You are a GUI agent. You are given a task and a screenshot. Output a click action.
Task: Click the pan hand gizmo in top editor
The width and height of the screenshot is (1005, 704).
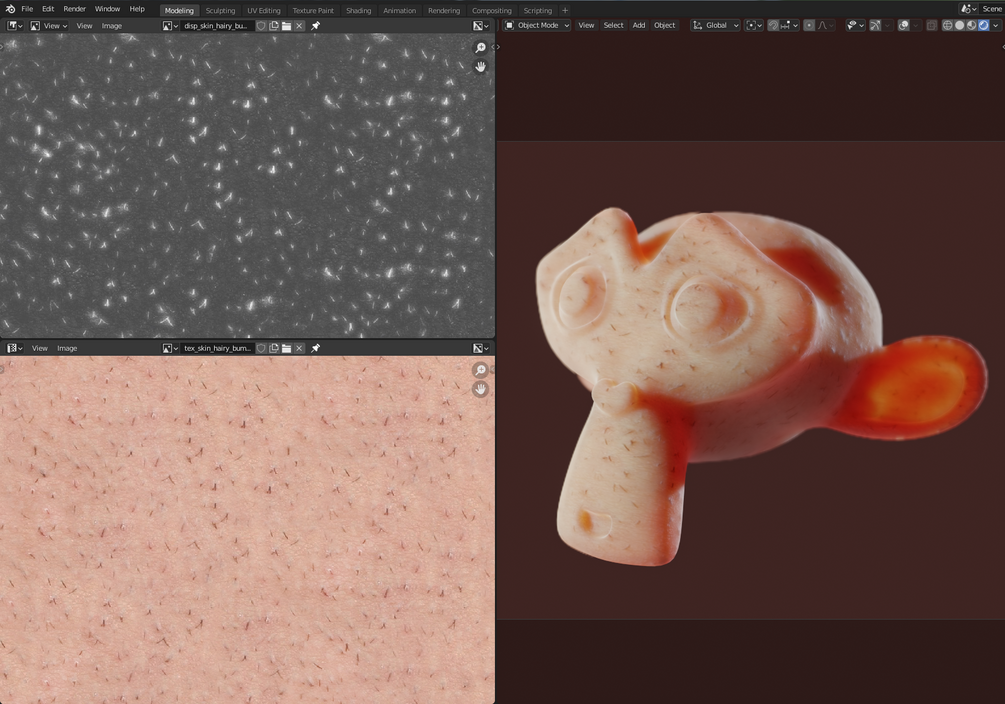click(480, 67)
